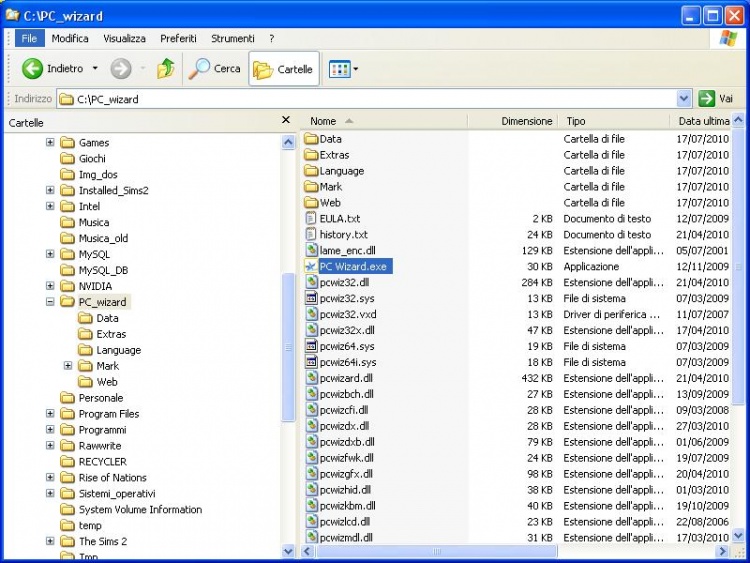This screenshot has width=750, height=563.
Task: Open the Visualizza menu
Action: [124, 38]
